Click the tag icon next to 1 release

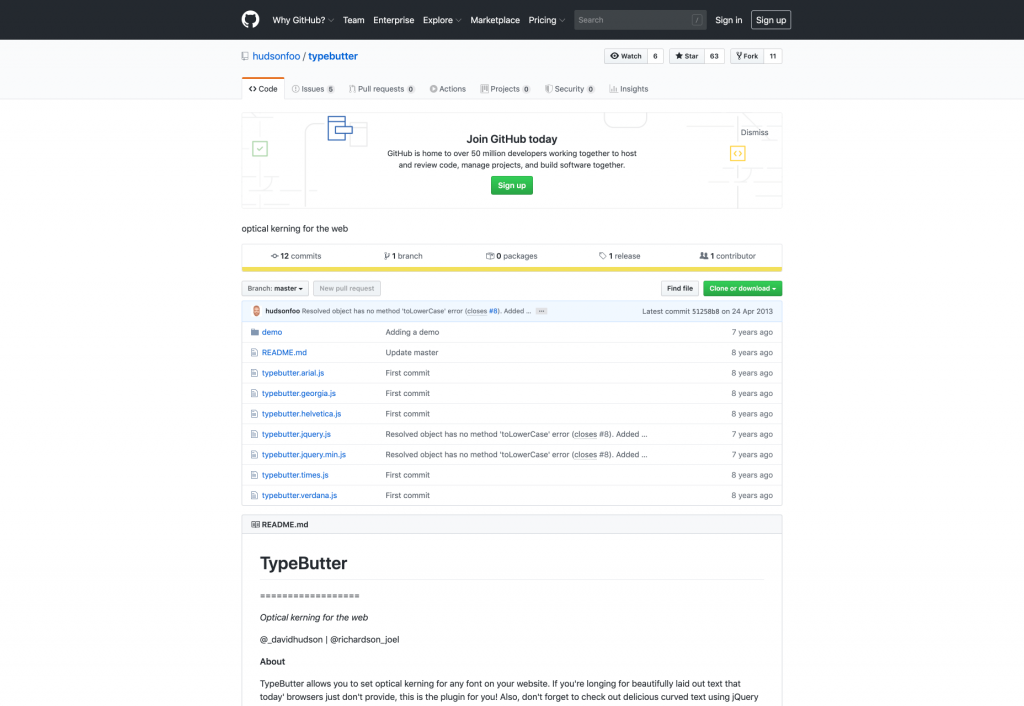[x=603, y=256]
